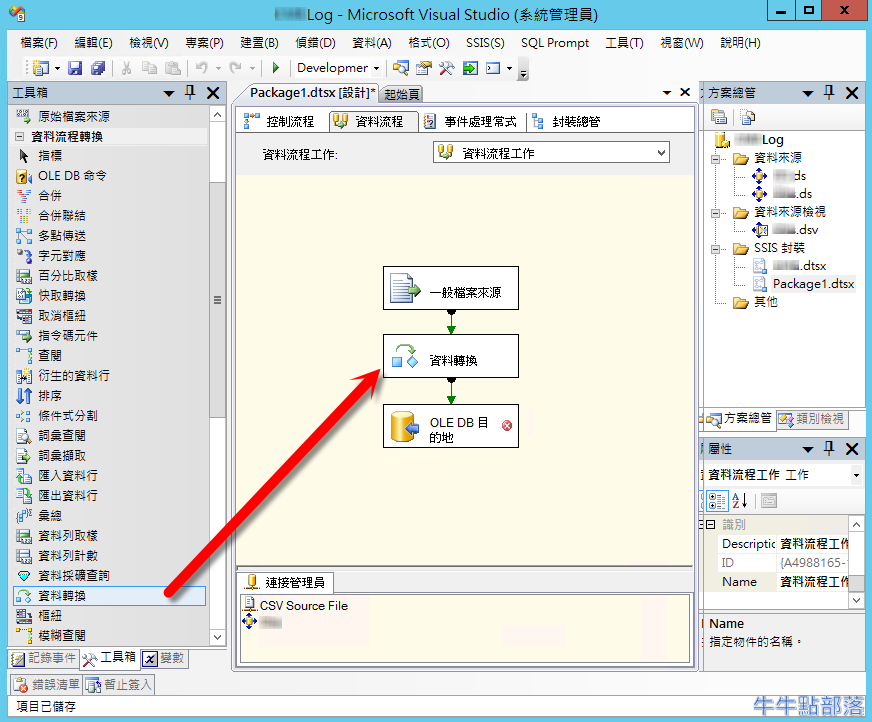872x722 pixels.
Task: Select the 資料轉換 component on canvas
Action: coord(450,356)
